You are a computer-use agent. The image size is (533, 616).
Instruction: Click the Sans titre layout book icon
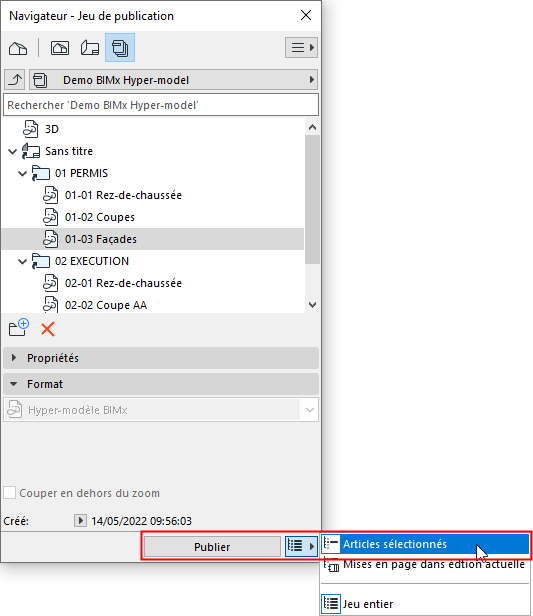(31, 151)
